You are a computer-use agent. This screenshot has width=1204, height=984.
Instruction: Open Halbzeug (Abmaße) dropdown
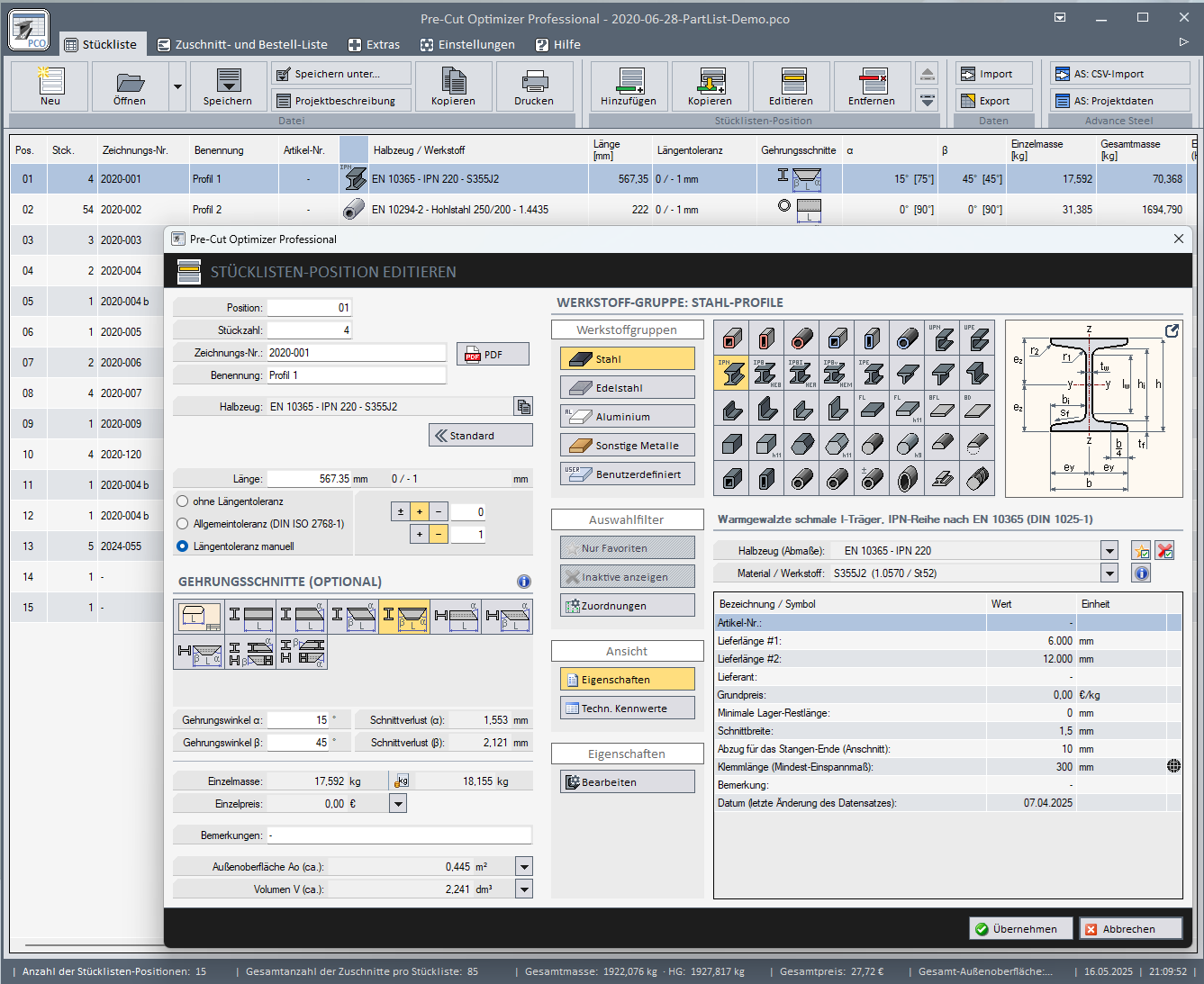1109,551
